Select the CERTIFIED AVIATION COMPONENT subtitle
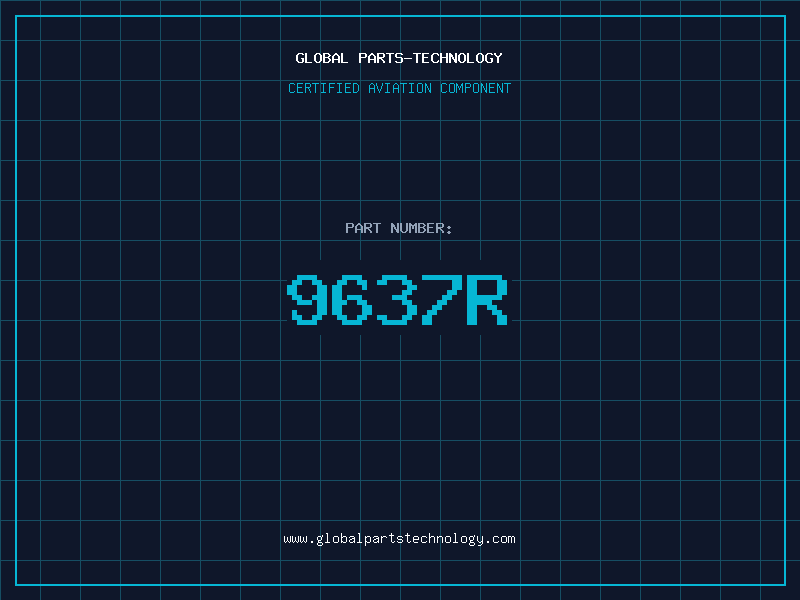800x600 pixels. [399, 88]
